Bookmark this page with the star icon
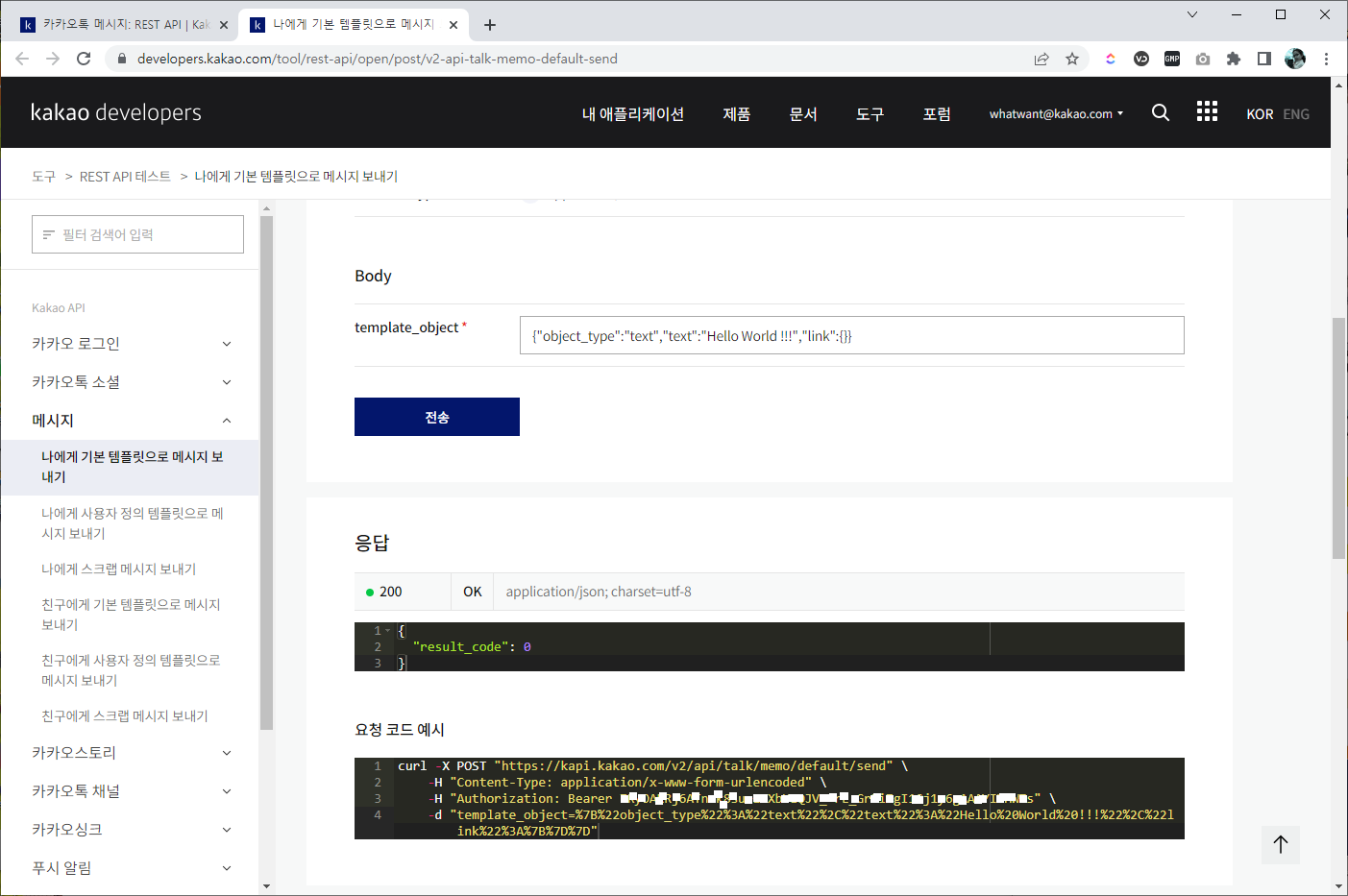 click(1072, 59)
